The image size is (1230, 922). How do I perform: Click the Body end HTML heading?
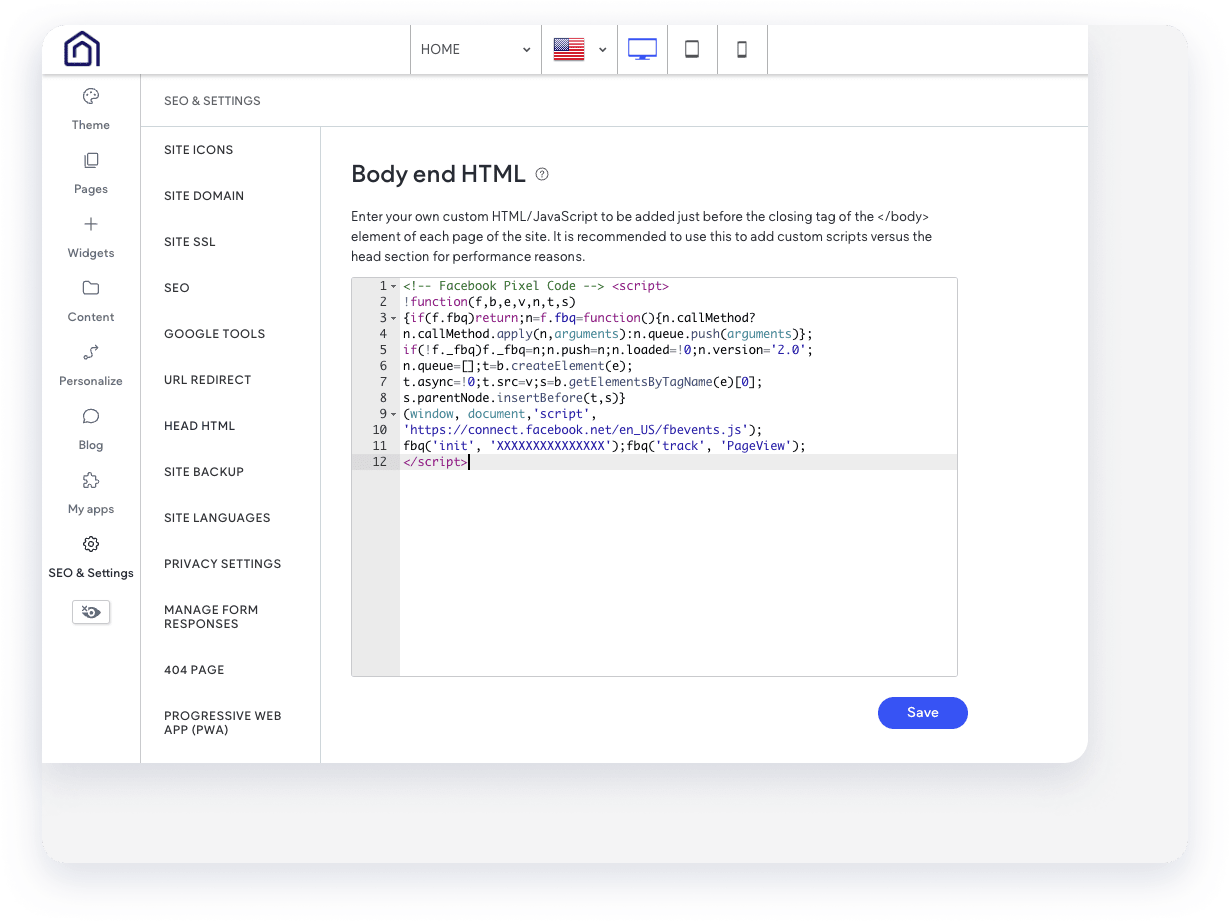pyautogui.click(x=438, y=174)
